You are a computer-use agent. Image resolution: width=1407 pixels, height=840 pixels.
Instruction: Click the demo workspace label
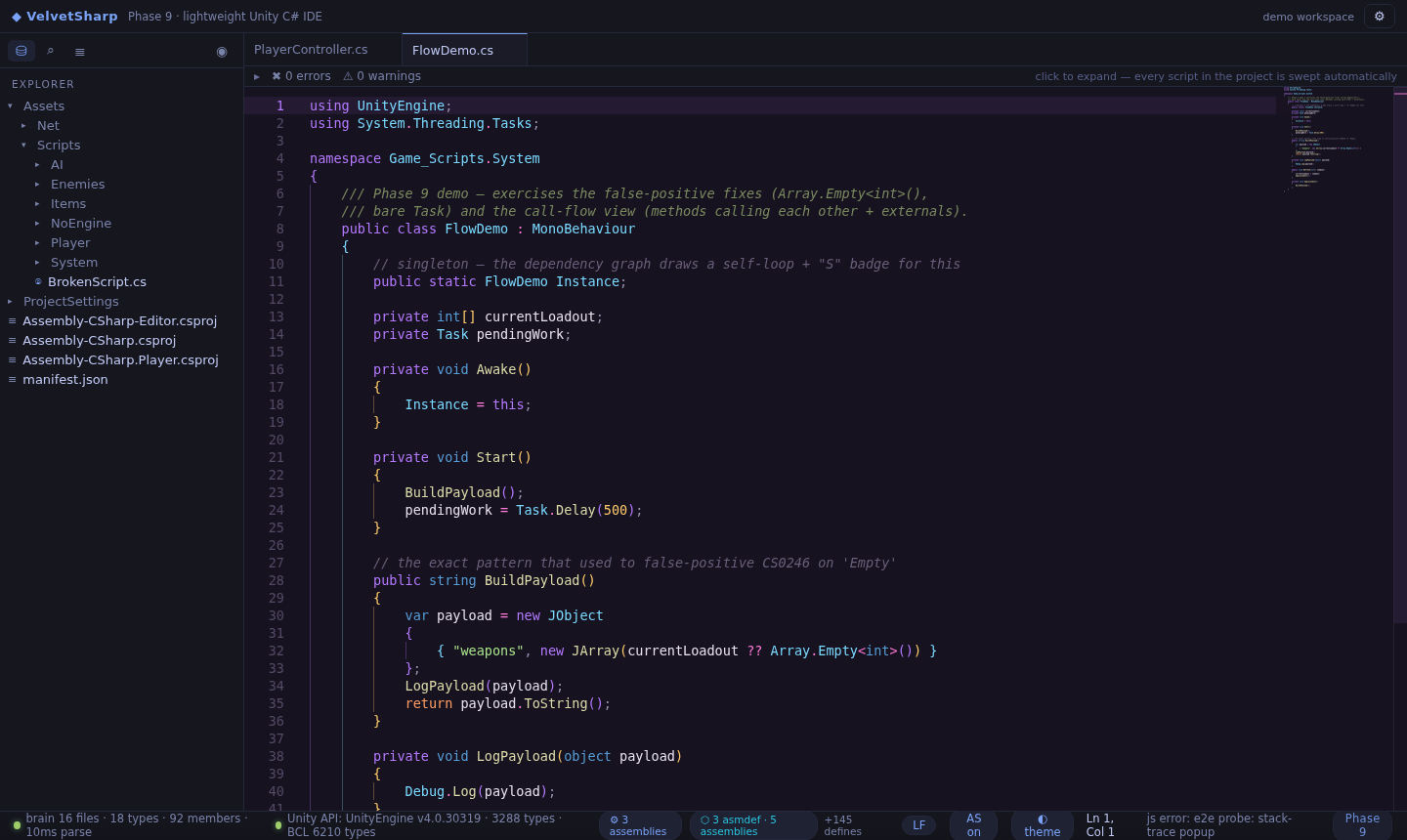[1308, 17]
